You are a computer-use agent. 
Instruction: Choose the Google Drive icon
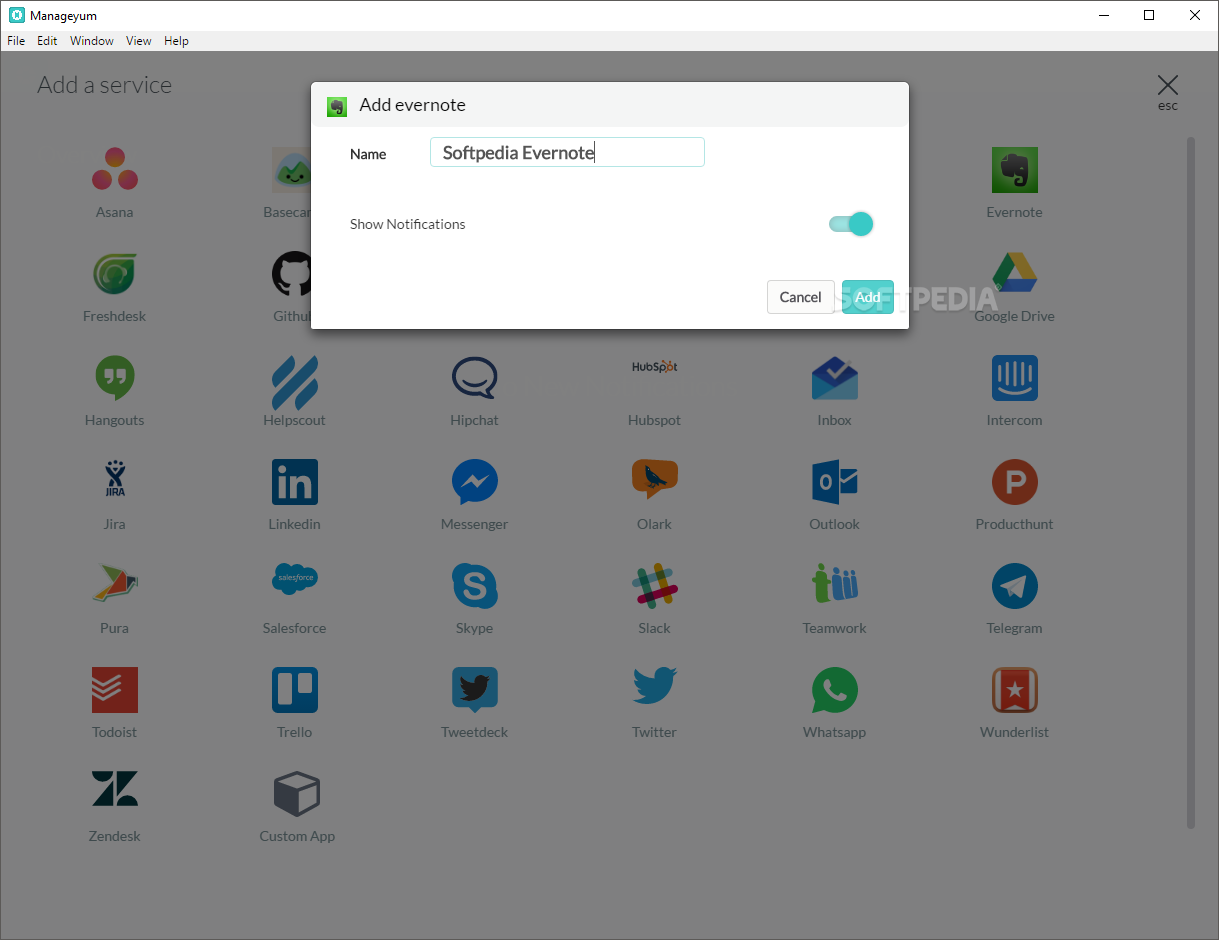coord(1014,274)
